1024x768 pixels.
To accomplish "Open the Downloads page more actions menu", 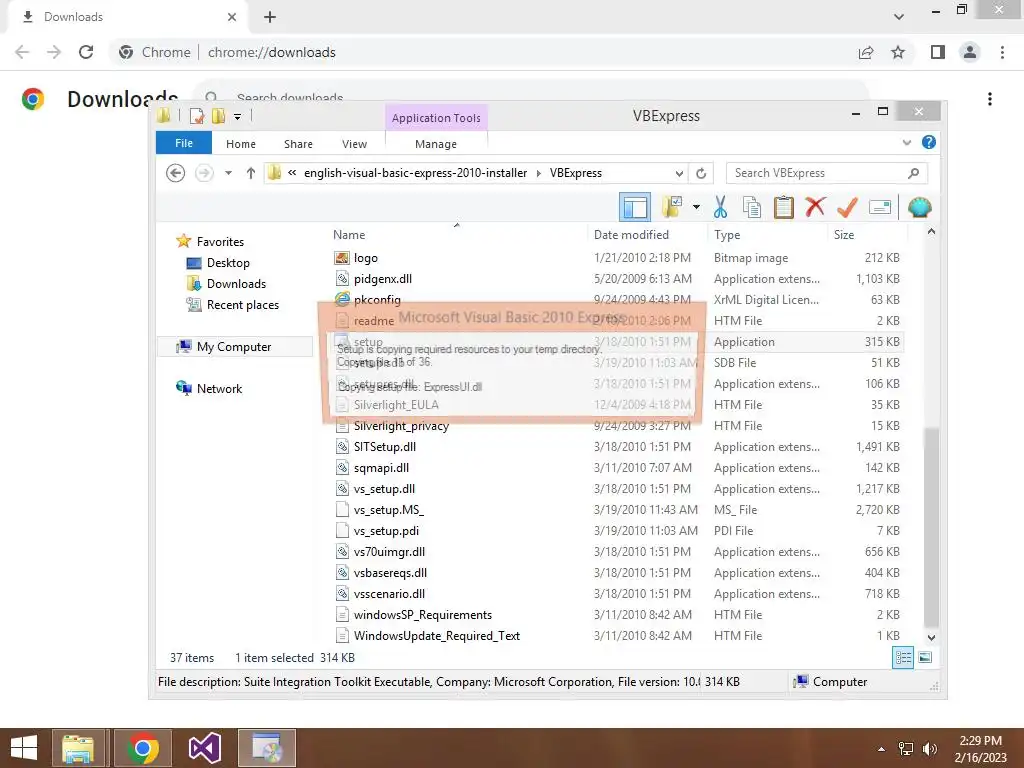I will [990, 99].
